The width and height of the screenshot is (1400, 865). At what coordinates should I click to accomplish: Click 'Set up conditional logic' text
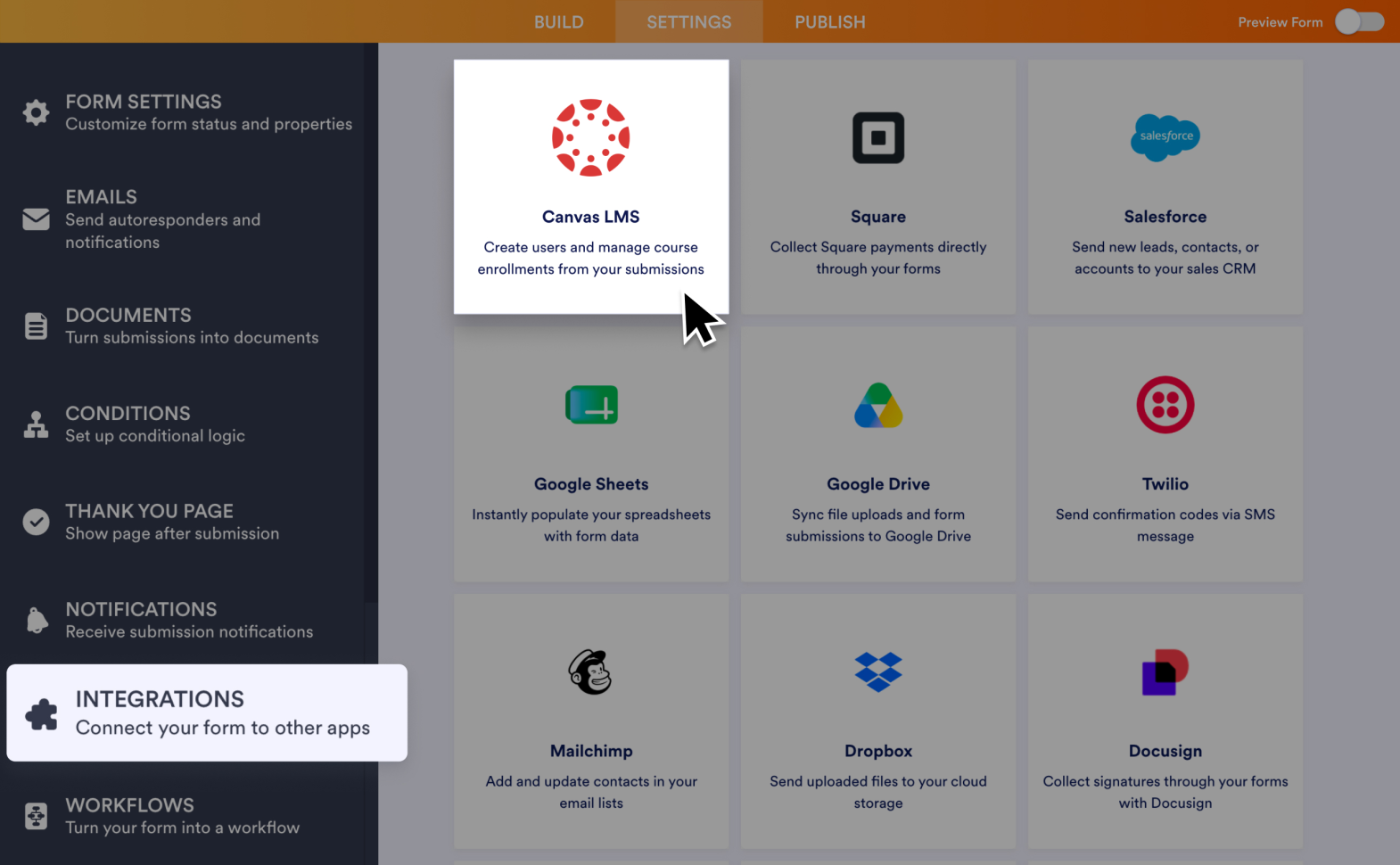click(155, 435)
